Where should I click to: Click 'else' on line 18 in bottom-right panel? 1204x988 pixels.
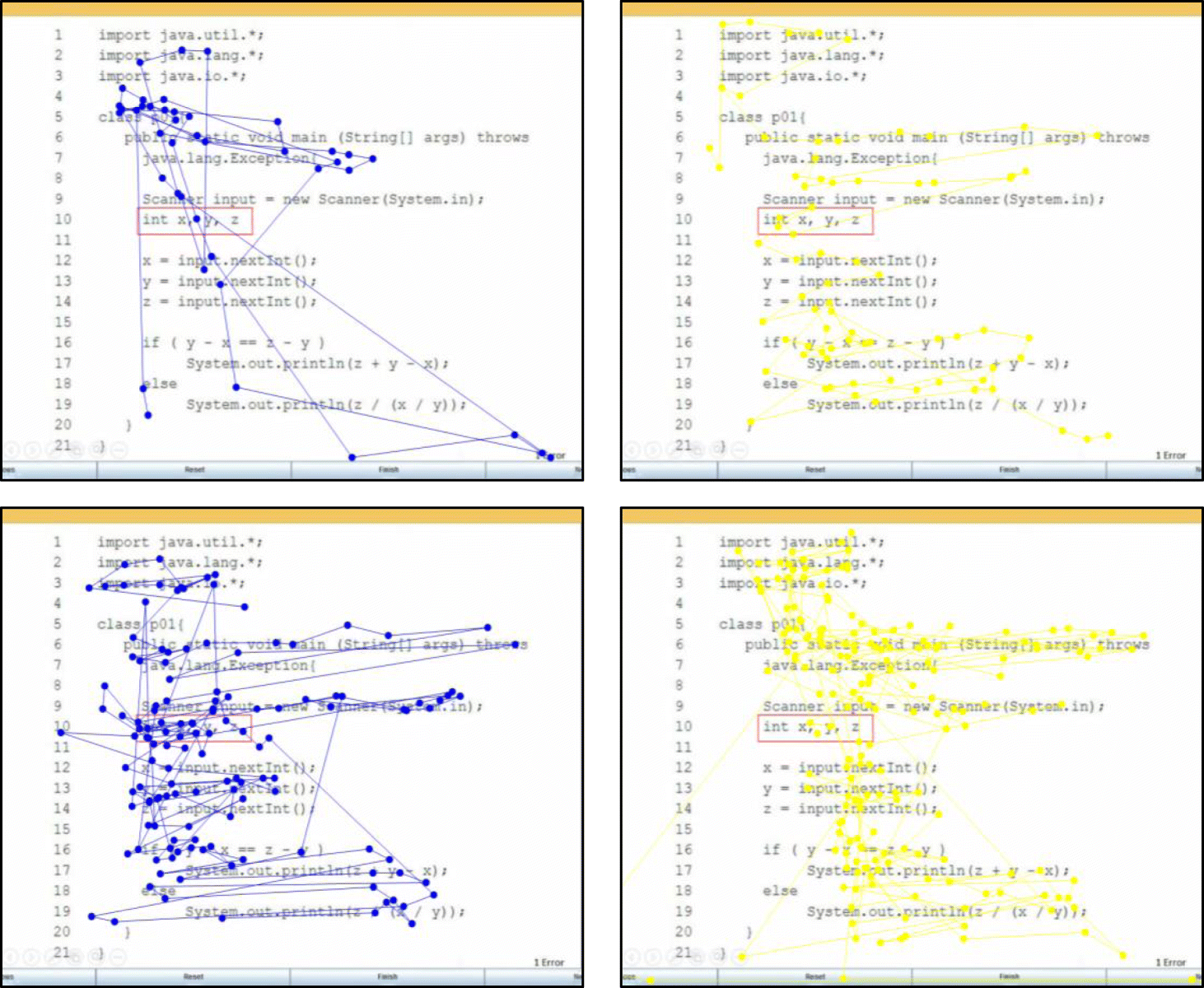[781, 891]
